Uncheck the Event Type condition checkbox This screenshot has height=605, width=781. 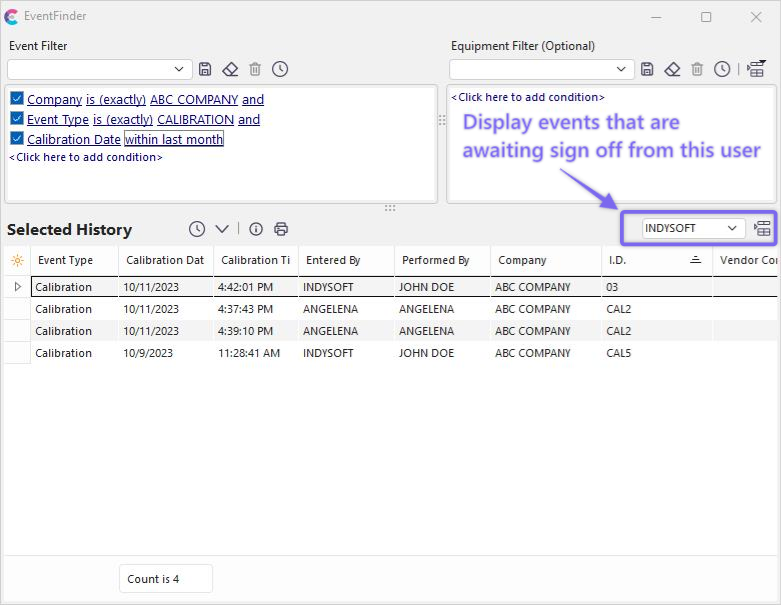click(x=17, y=119)
